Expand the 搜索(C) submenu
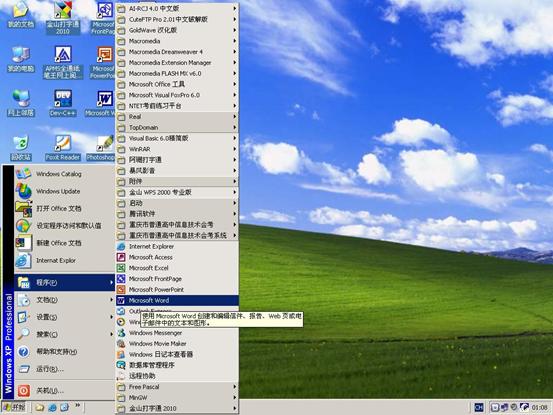553x415 pixels. [65, 334]
